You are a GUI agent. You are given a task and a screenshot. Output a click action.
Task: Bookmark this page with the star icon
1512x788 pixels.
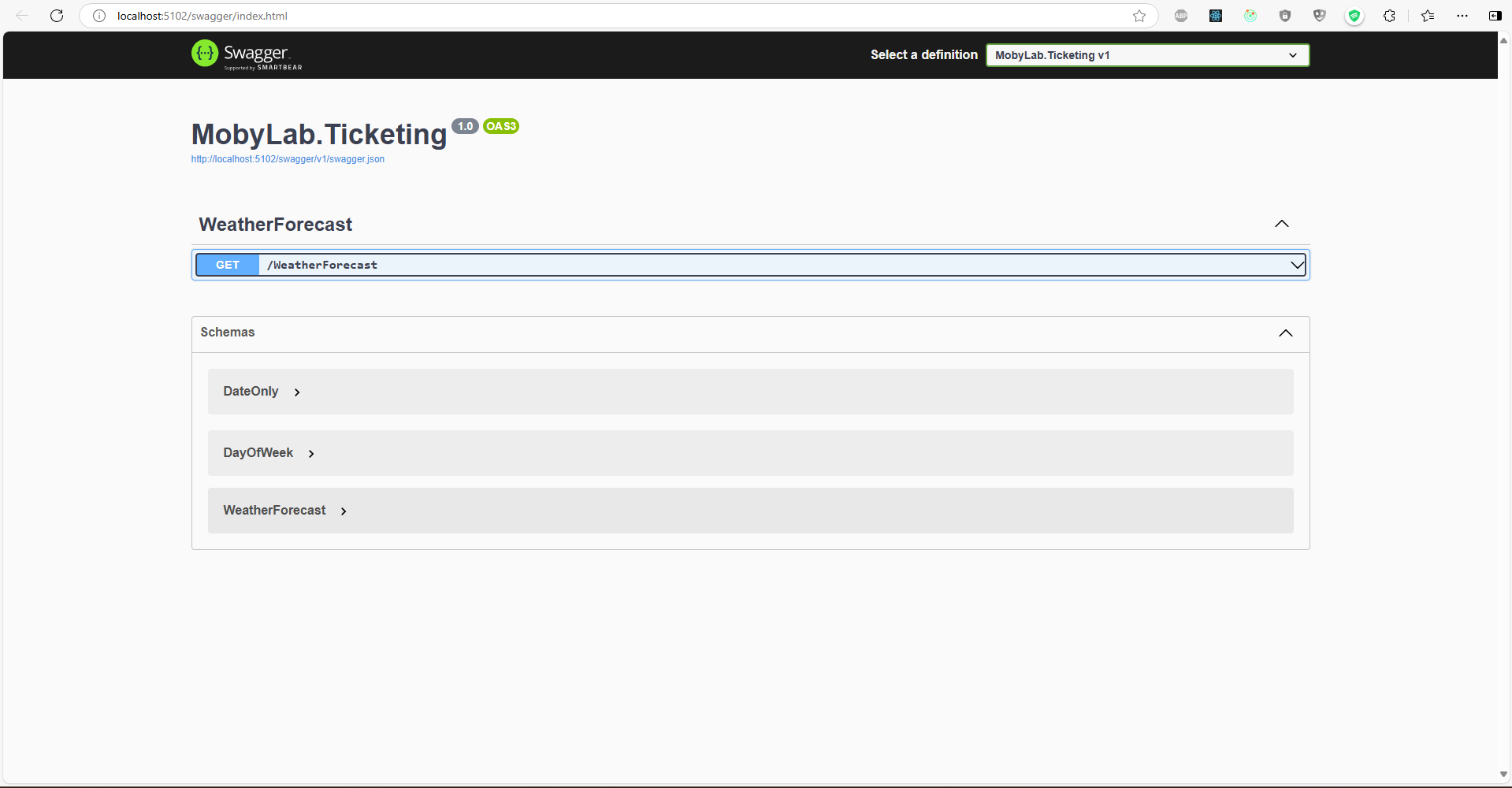(x=1139, y=16)
